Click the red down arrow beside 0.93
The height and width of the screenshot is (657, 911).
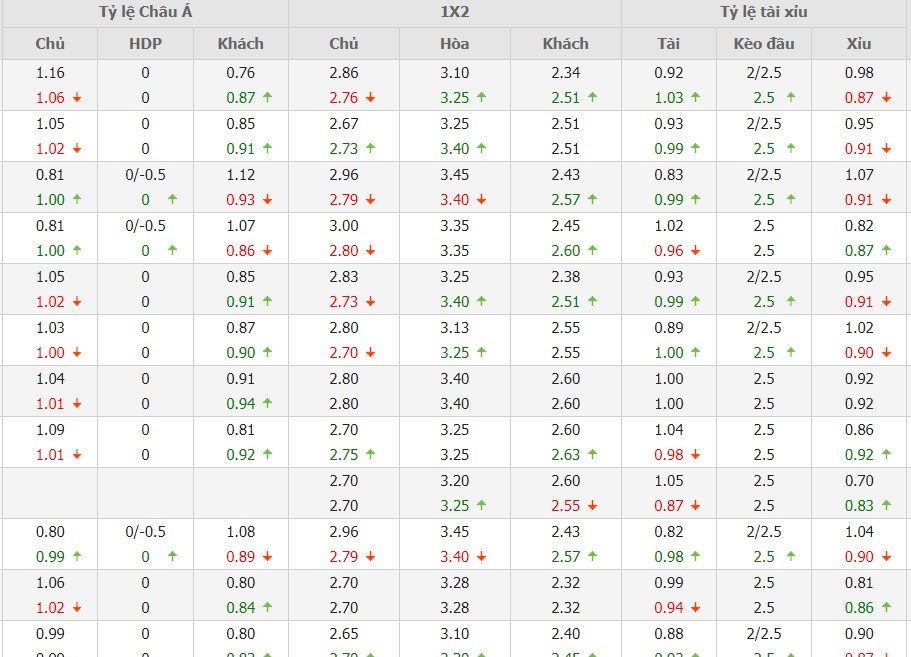click(x=266, y=200)
